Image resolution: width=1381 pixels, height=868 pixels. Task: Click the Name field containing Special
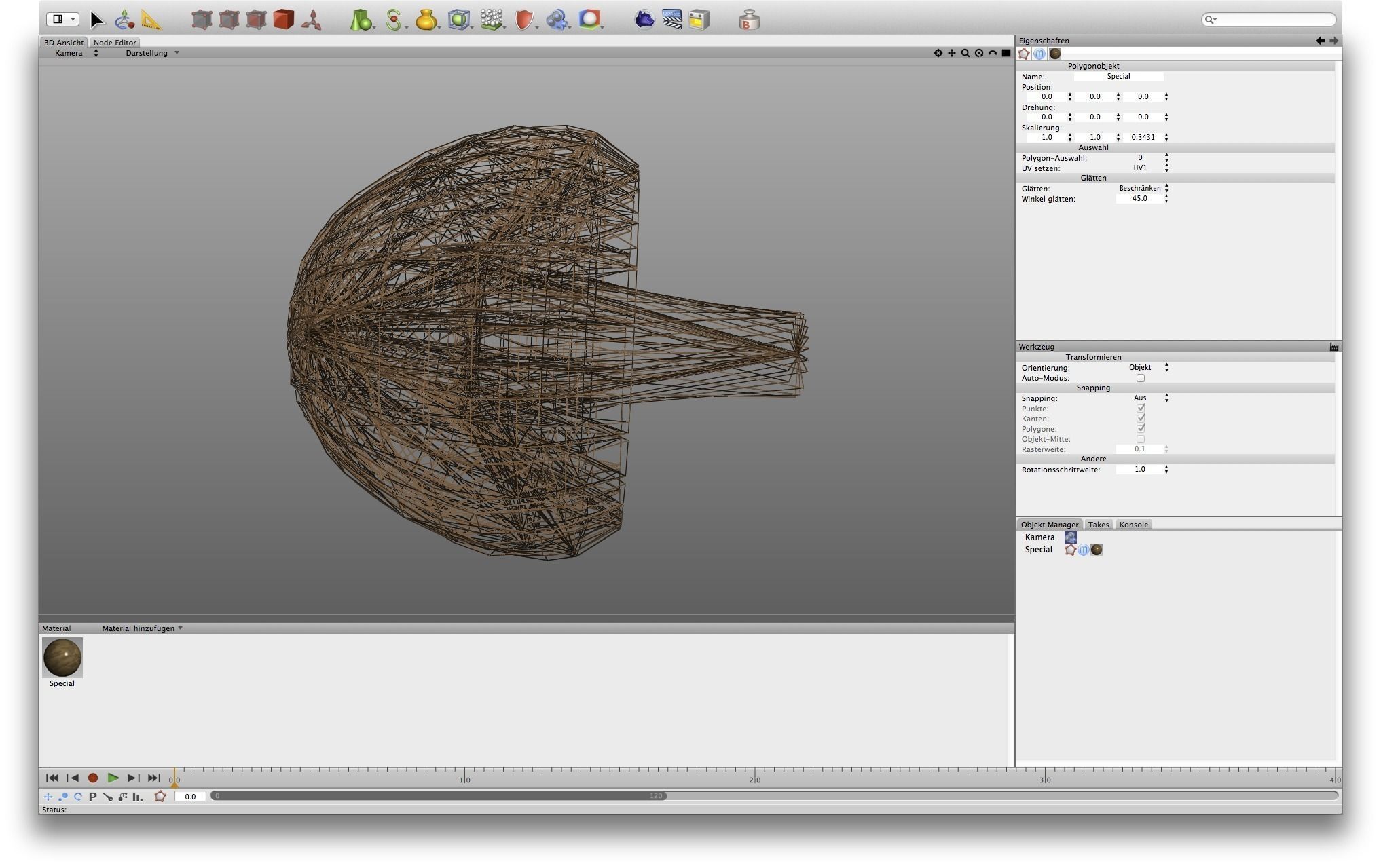pos(1118,77)
